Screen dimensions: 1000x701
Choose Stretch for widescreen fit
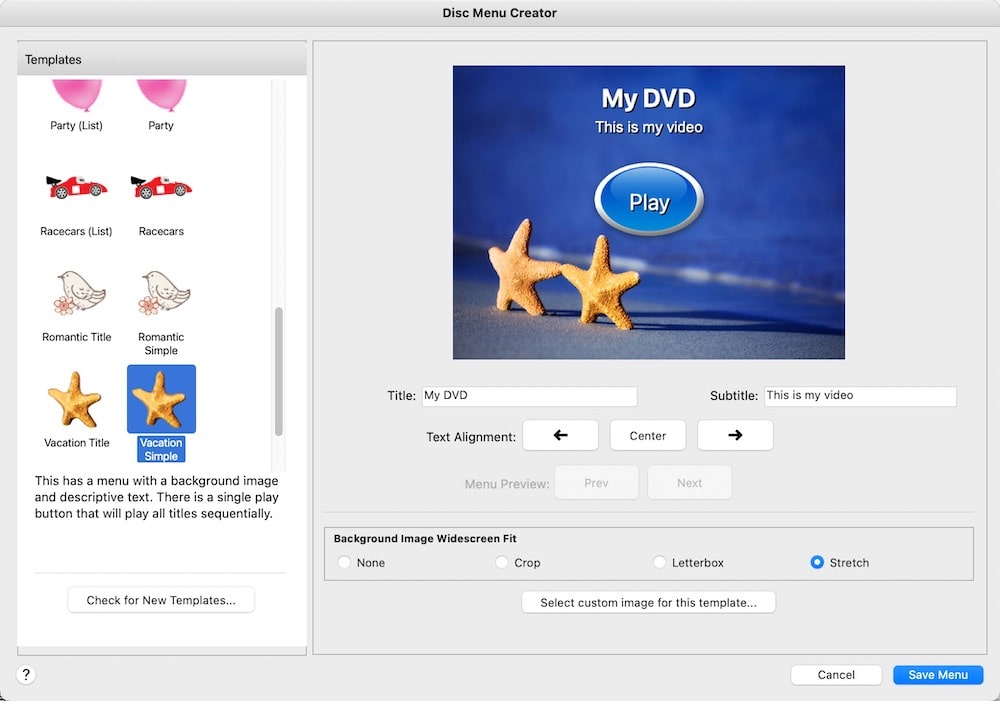pos(817,562)
